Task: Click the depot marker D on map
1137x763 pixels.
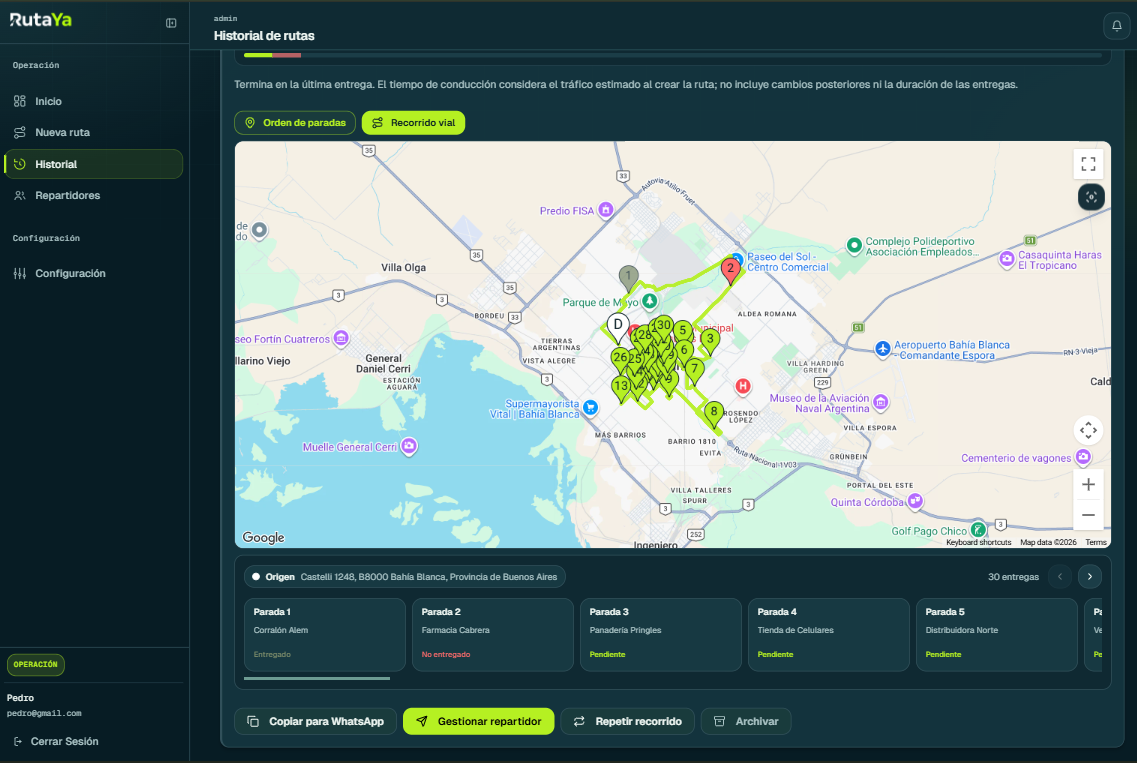Action: (x=618, y=326)
